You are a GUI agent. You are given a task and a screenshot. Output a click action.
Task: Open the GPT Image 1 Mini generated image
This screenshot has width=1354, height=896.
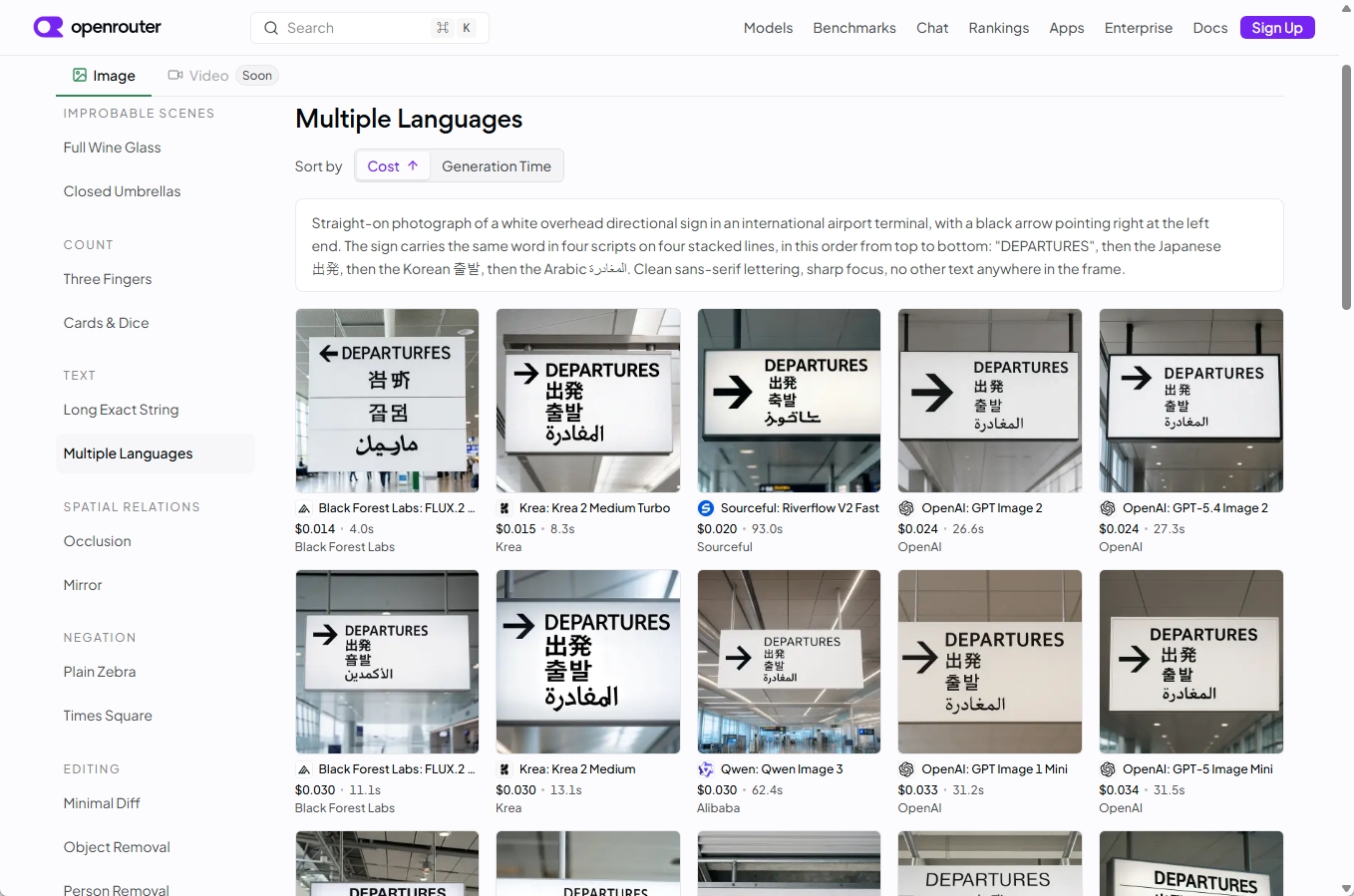click(990, 662)
